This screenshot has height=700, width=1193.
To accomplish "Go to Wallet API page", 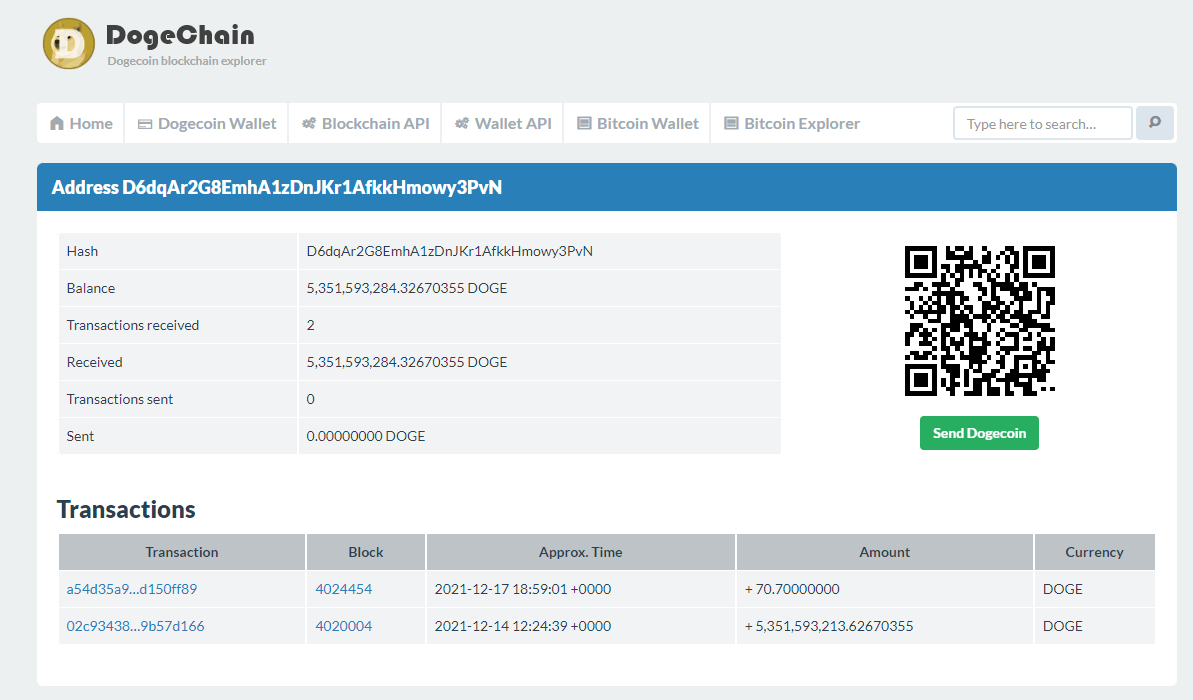I will click(x=503, y=123).
